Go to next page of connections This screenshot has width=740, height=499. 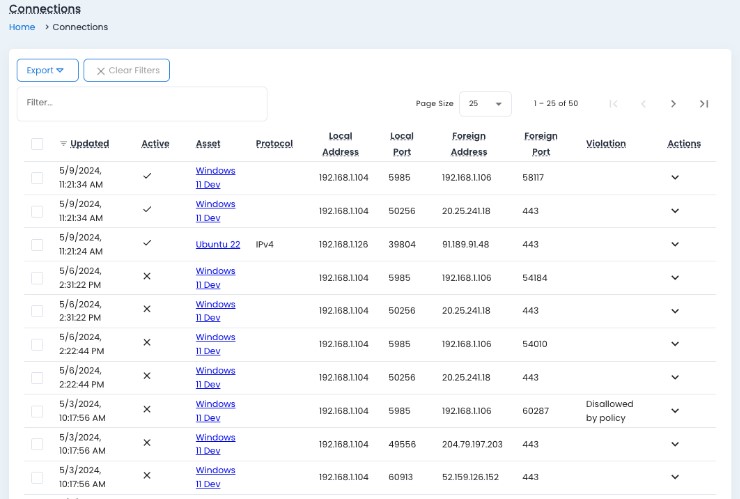coord(673,104)
